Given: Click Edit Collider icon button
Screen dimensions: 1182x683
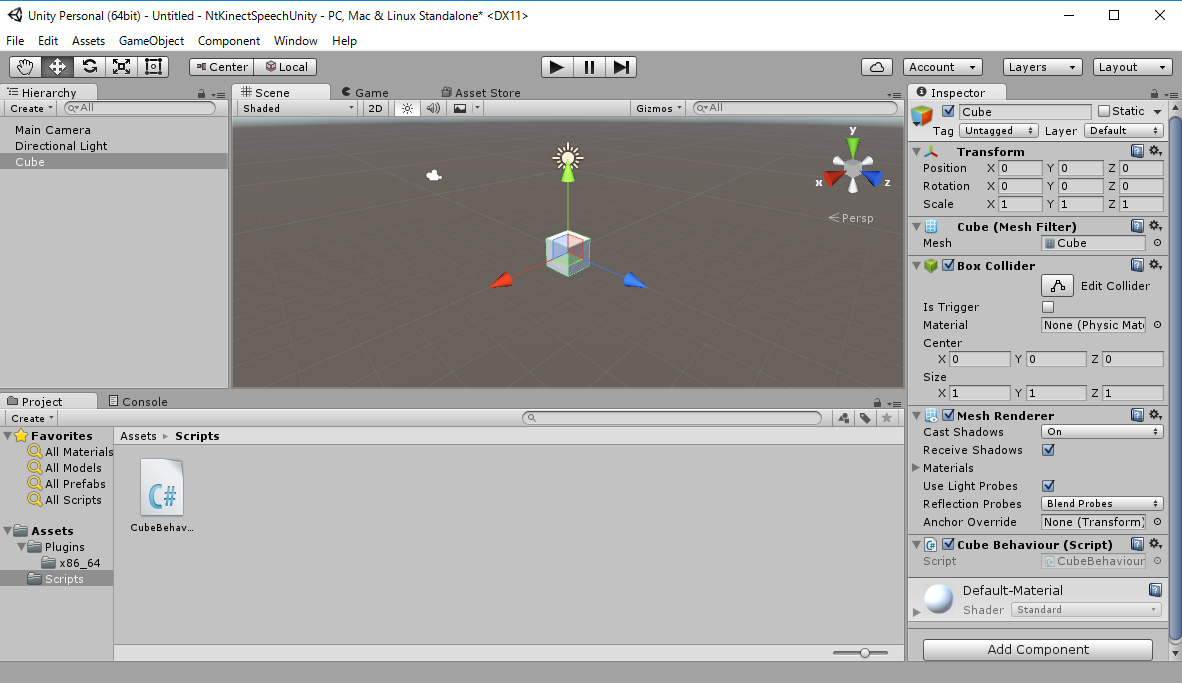Looking at the screenshot, I should tap(1057, 286).
